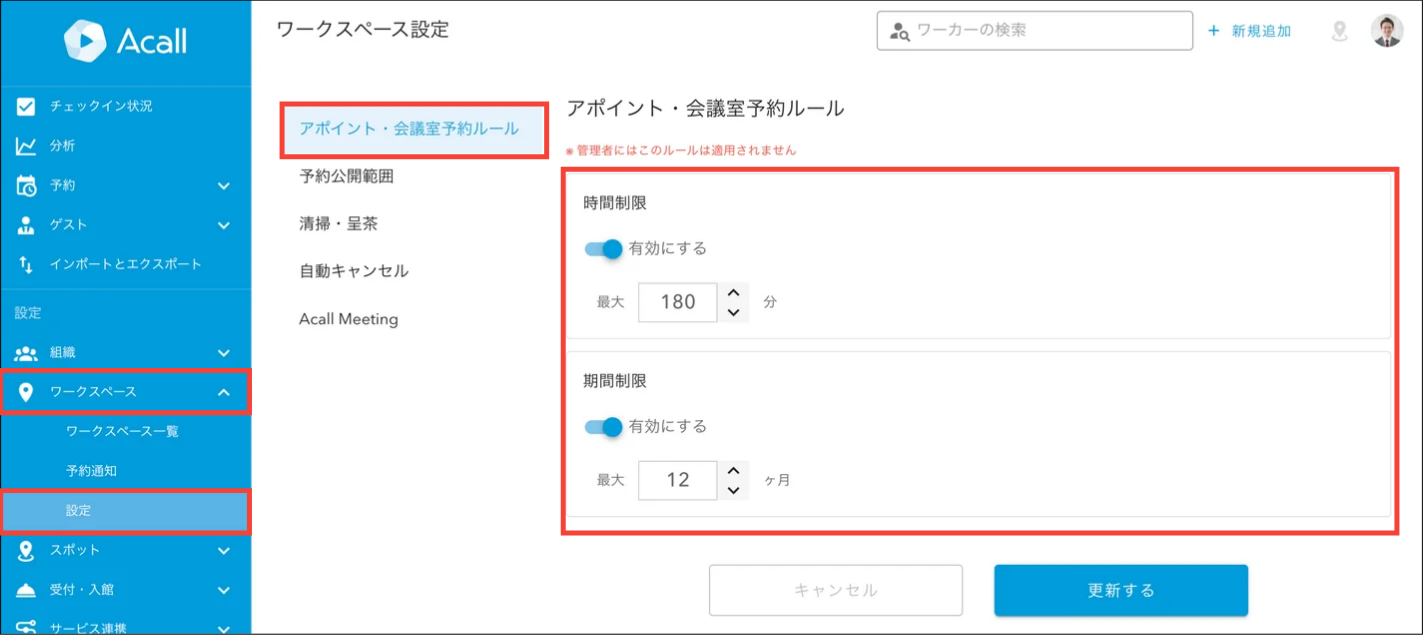Open the 自動キャンセル settings tab
Image resolution: width=1424 pixels, height=635 pixels.
tap(353, 271)
